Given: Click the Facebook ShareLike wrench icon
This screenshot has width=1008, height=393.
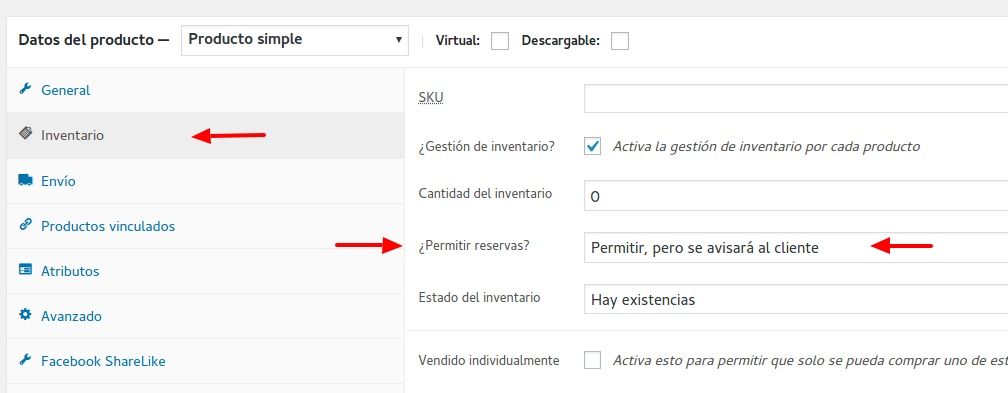Looking at the screenshot, I should click(x=26, y=360).
